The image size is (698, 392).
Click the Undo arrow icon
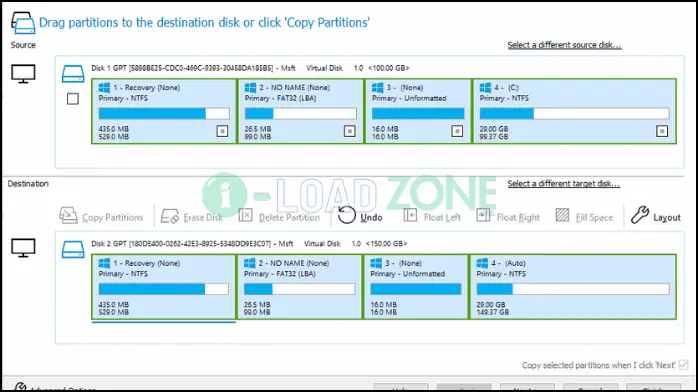(x=346, y=215)
